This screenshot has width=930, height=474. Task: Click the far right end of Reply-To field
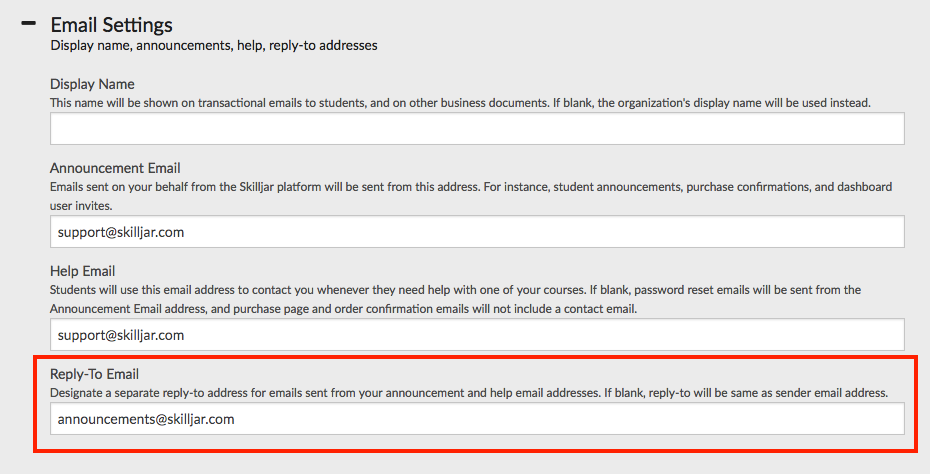(x=892, y=419)
